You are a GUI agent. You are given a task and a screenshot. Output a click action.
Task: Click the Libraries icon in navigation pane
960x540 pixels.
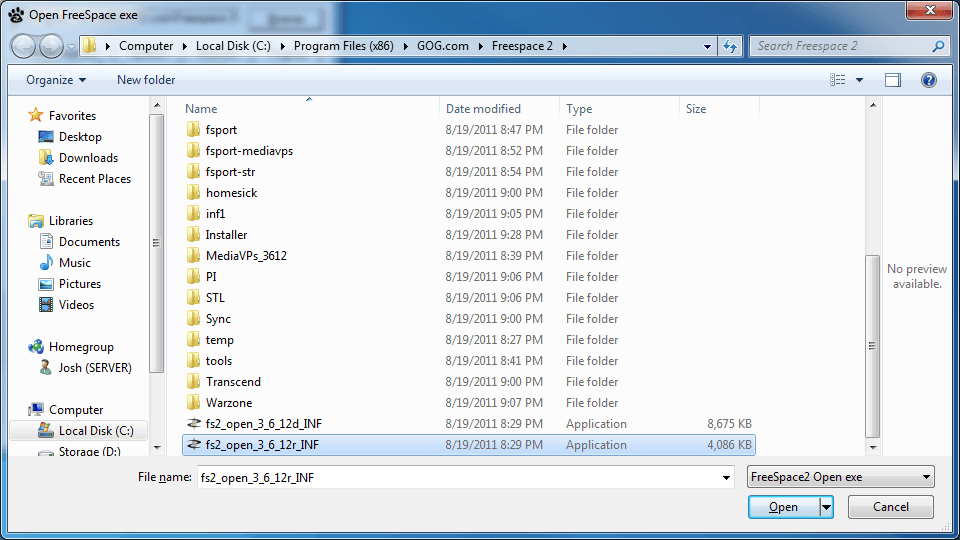click(x=36, y=221)
